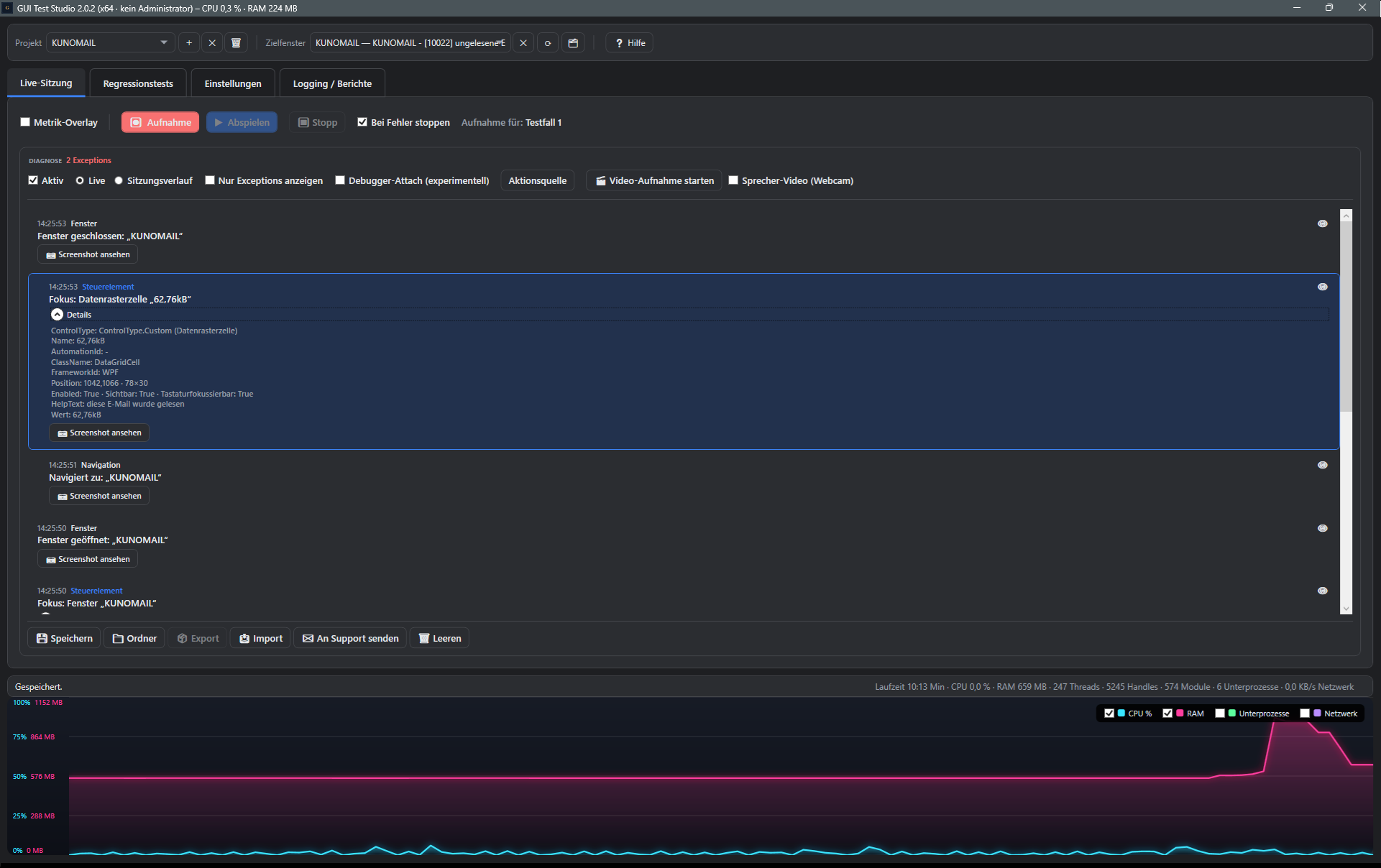Open Hilfe help
This screenshot has width=1381, height=868.
(x=629, y=43)
